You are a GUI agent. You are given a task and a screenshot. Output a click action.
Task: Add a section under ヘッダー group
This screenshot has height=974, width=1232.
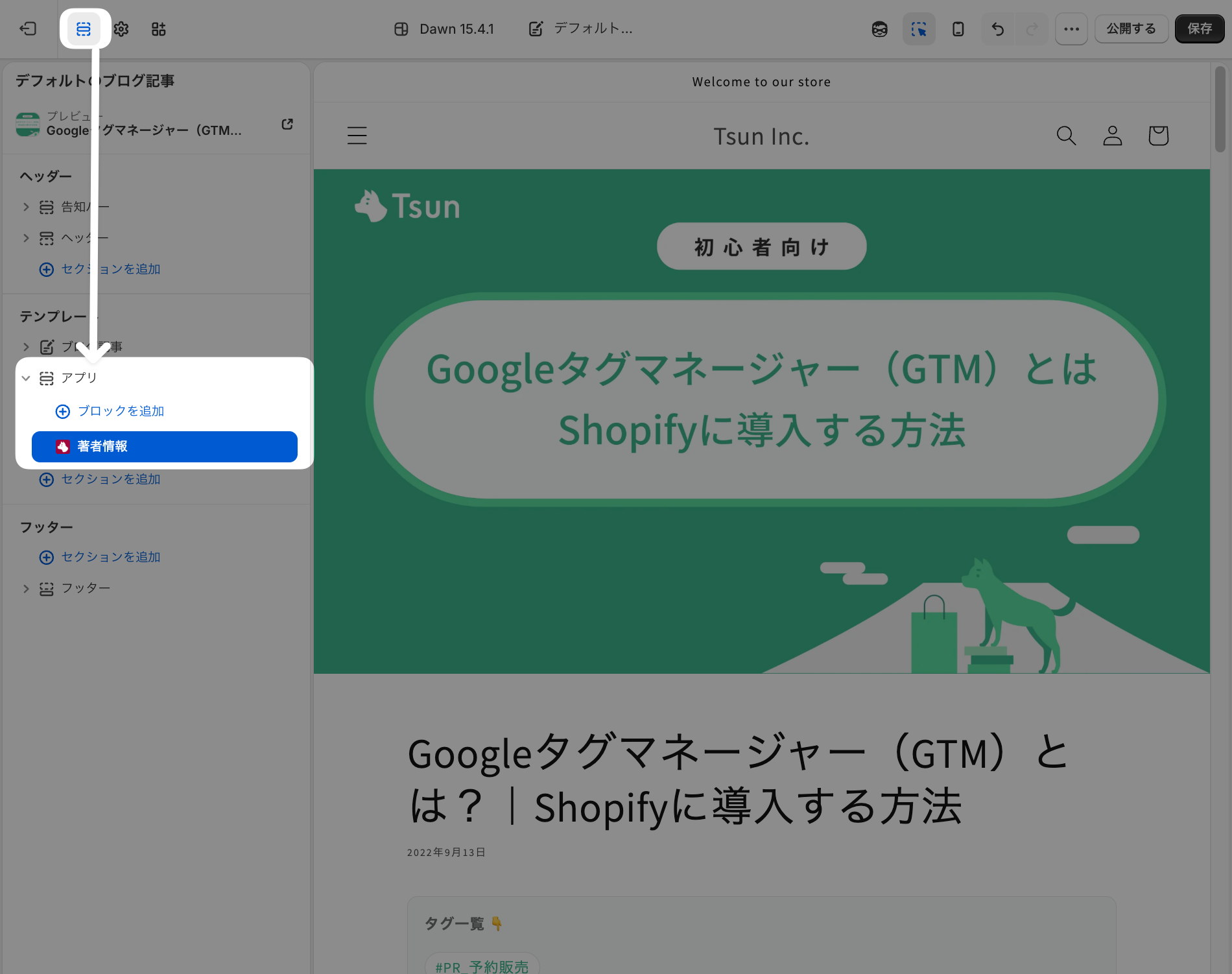(100, 269)
